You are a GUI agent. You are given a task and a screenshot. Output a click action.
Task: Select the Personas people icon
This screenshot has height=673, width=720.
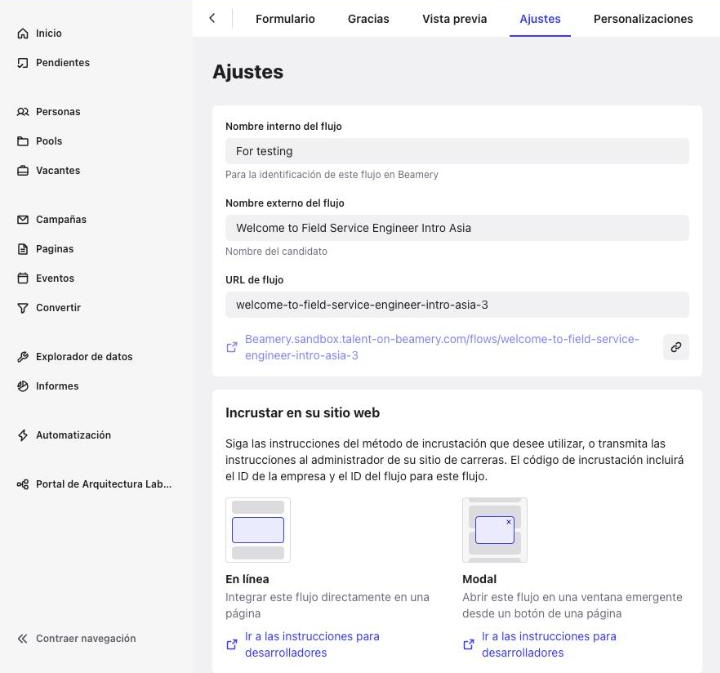pos(22,112)
